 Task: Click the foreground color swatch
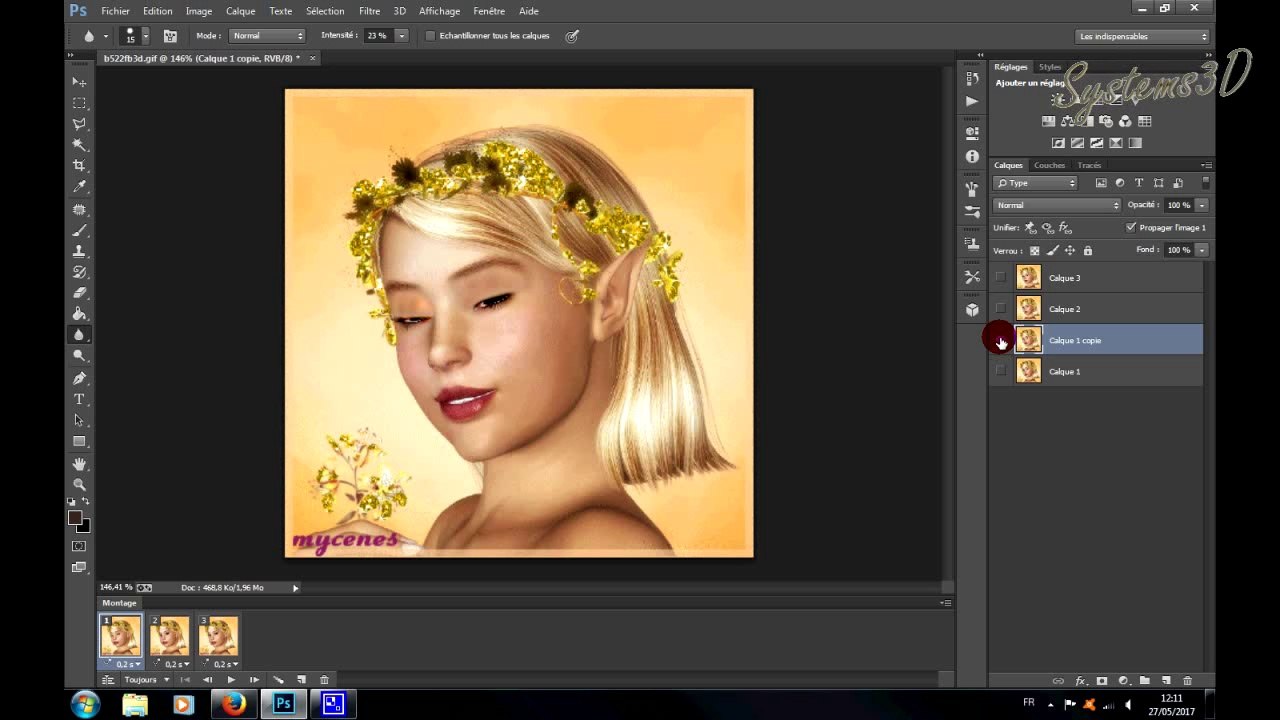75,518
